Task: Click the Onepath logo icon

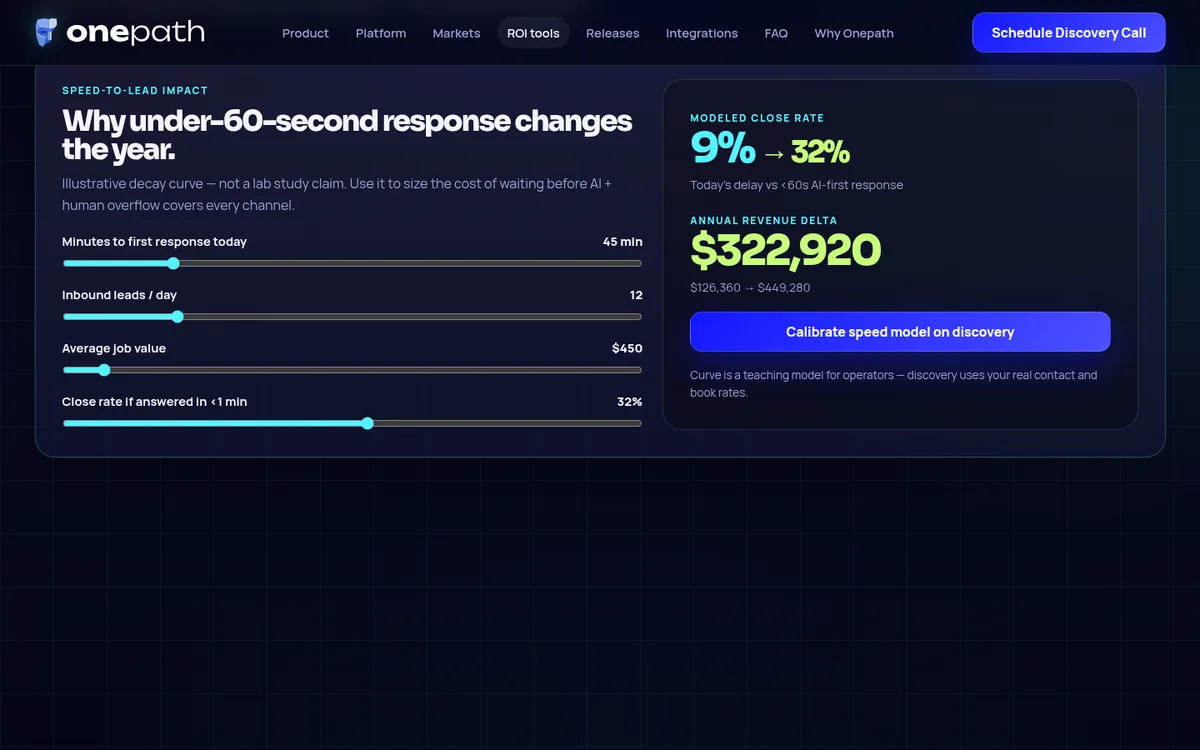Action: (45, 32)
